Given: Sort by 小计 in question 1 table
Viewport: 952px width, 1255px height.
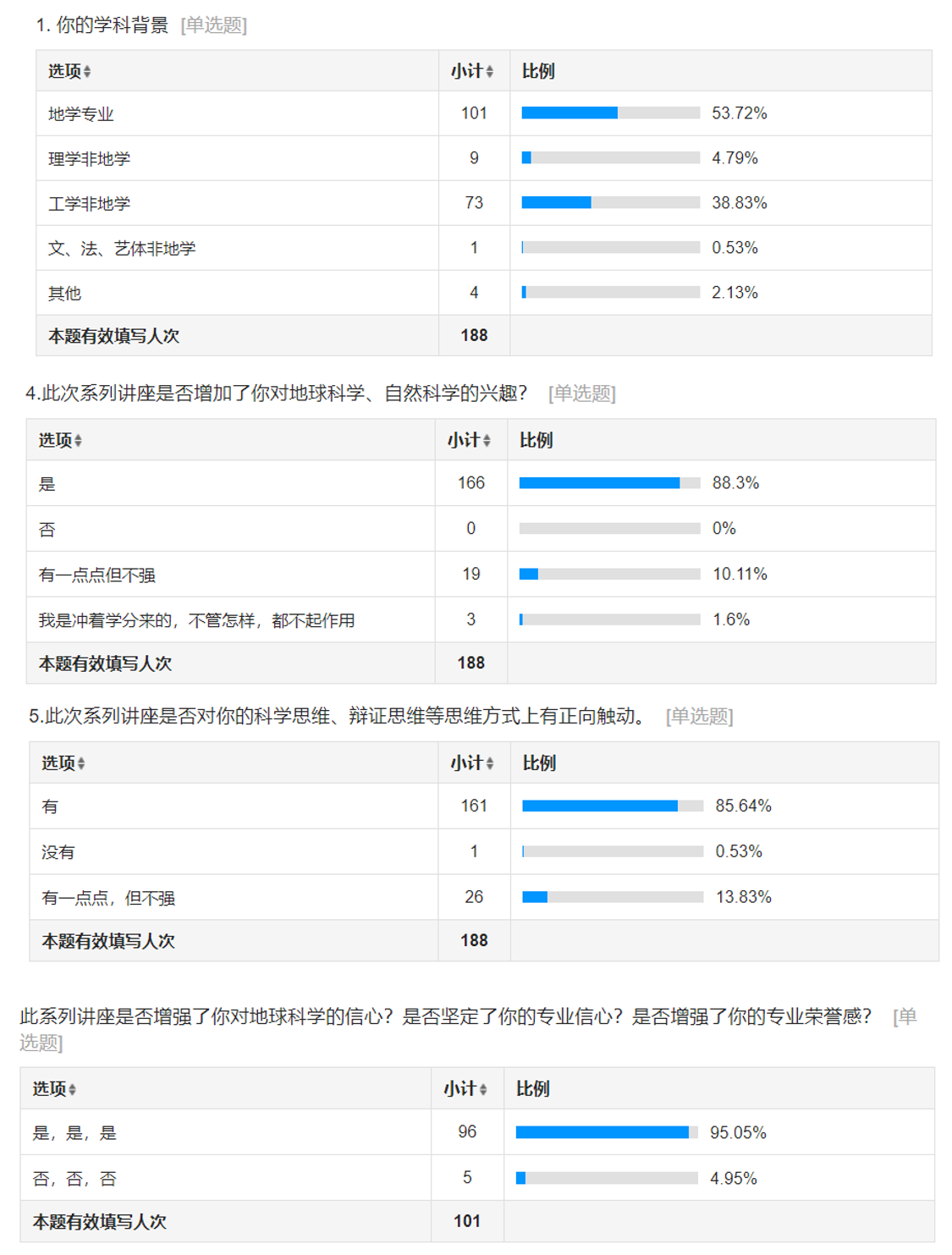Looking at the screenshot, I should [489, 72].
